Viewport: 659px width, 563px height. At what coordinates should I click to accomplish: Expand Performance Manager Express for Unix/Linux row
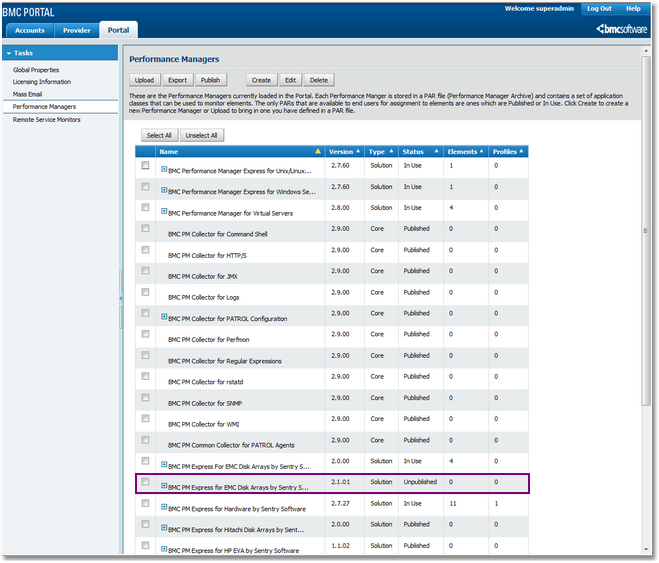(164, 169)
